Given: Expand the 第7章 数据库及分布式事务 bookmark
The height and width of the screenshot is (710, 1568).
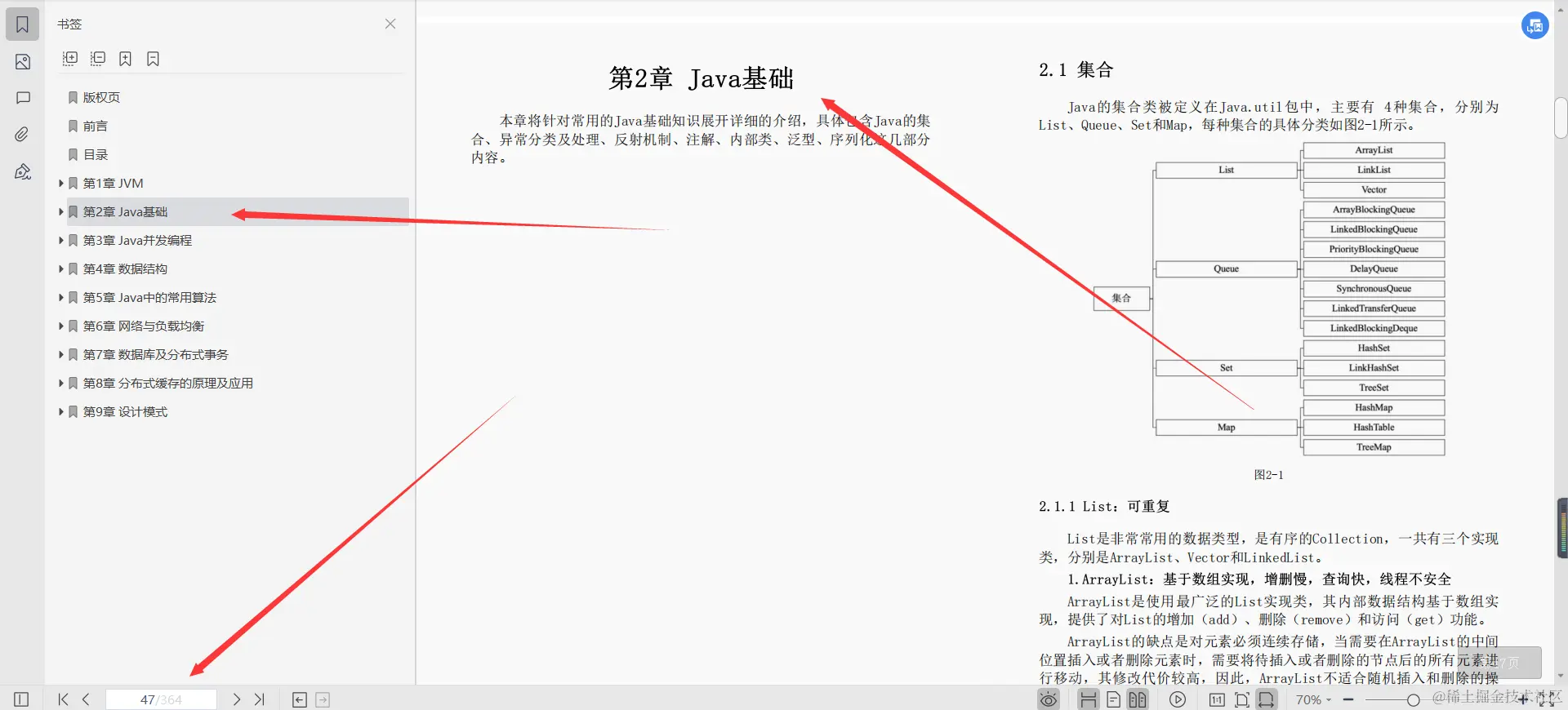Looking at the screenshot, I should 61,354.
